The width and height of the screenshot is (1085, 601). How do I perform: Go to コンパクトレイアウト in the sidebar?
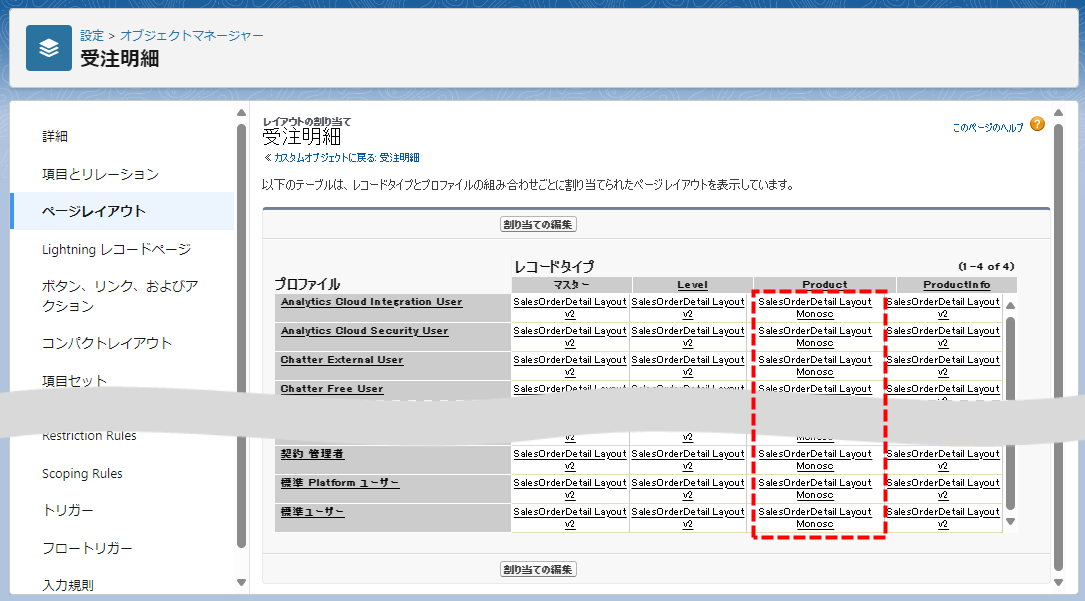pyautogui.click(x=107, y=343)
